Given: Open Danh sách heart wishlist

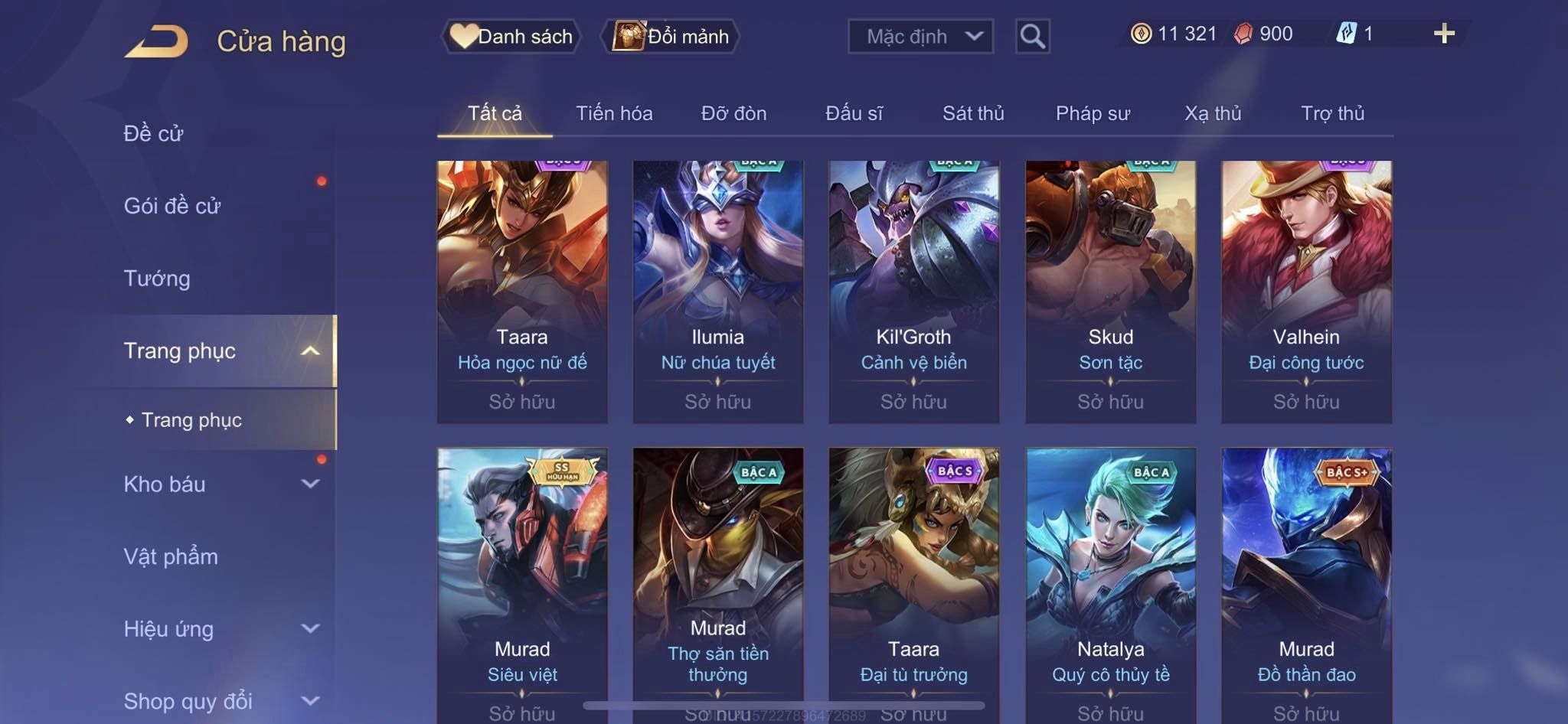Looking at the screenshot, I should coord(511,36).
